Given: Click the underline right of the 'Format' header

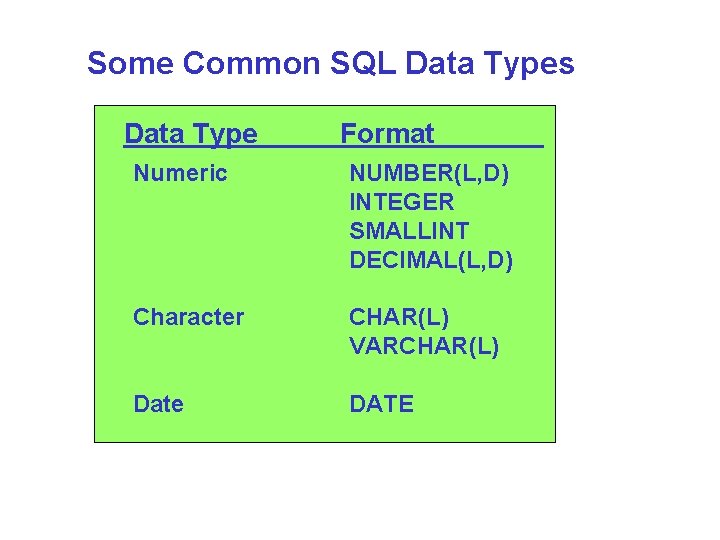Looking at the screenshot, I should tap(490, 146).
